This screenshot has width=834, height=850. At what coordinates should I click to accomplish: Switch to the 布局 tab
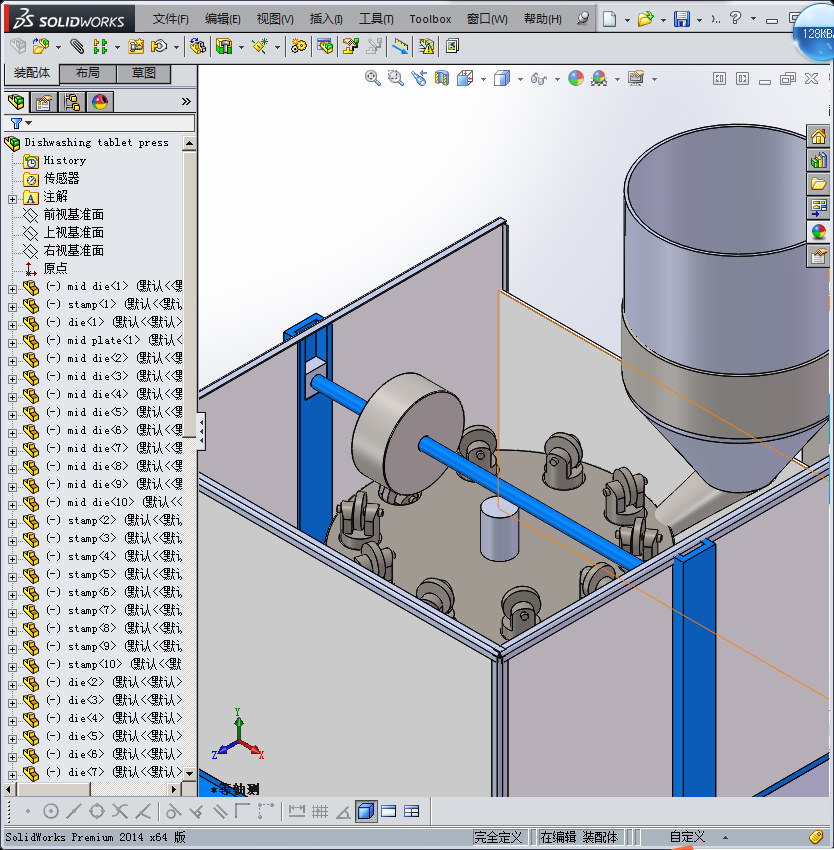coord(87,73)
